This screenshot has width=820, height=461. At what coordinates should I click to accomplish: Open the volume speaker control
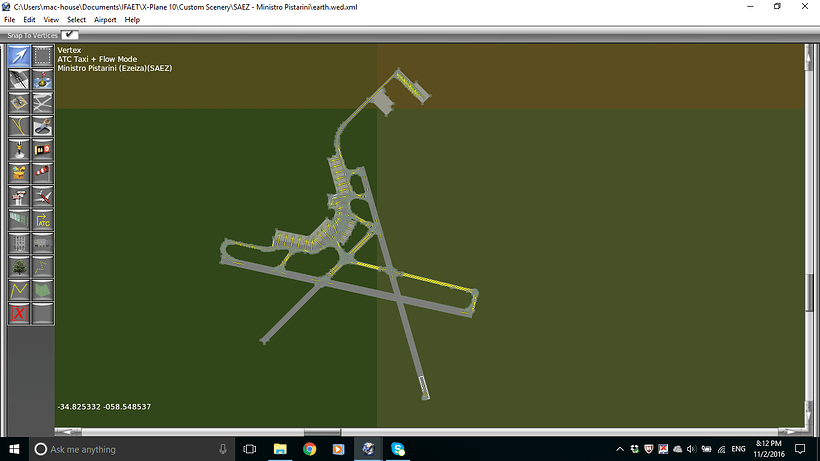(692, 449)
